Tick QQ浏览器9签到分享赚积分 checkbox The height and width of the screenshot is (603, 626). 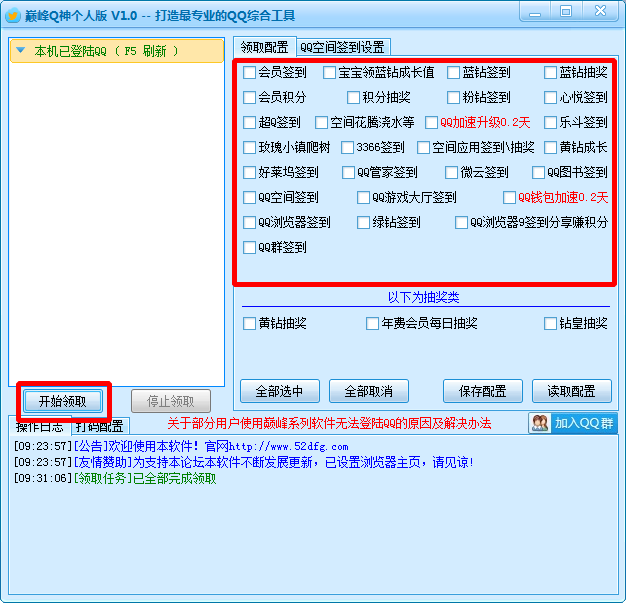(461, 222)
